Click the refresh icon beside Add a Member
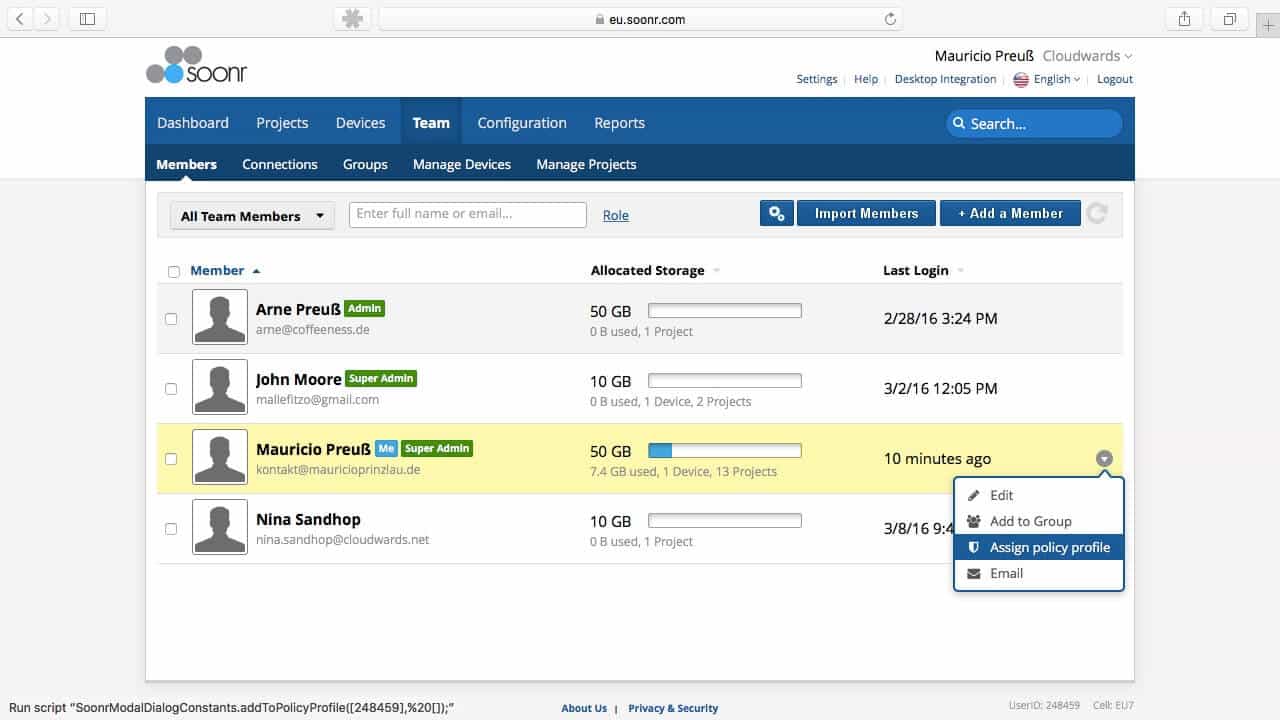This screenshot has height=720, width=1280. (x=1097, y=213)
